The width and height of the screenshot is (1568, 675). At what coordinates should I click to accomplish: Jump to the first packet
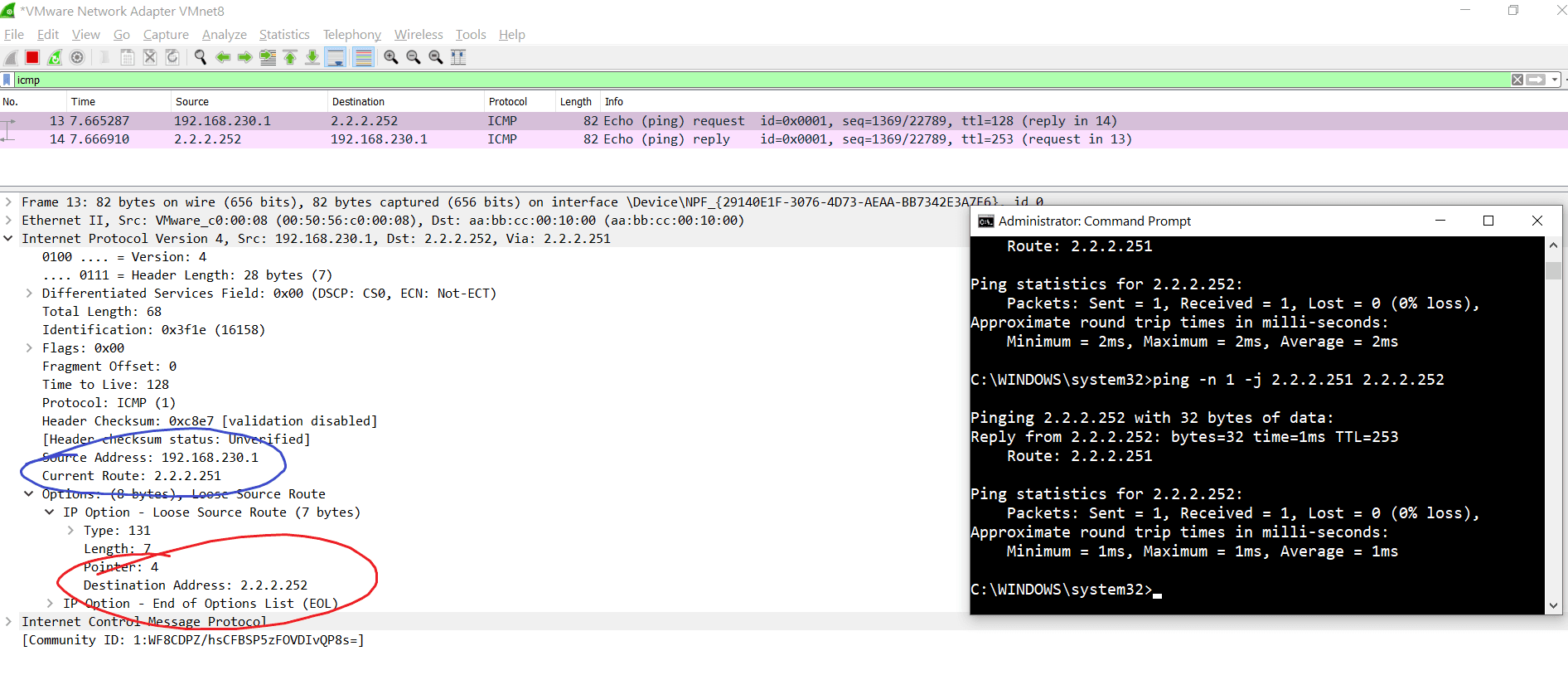tap(290, 57)
